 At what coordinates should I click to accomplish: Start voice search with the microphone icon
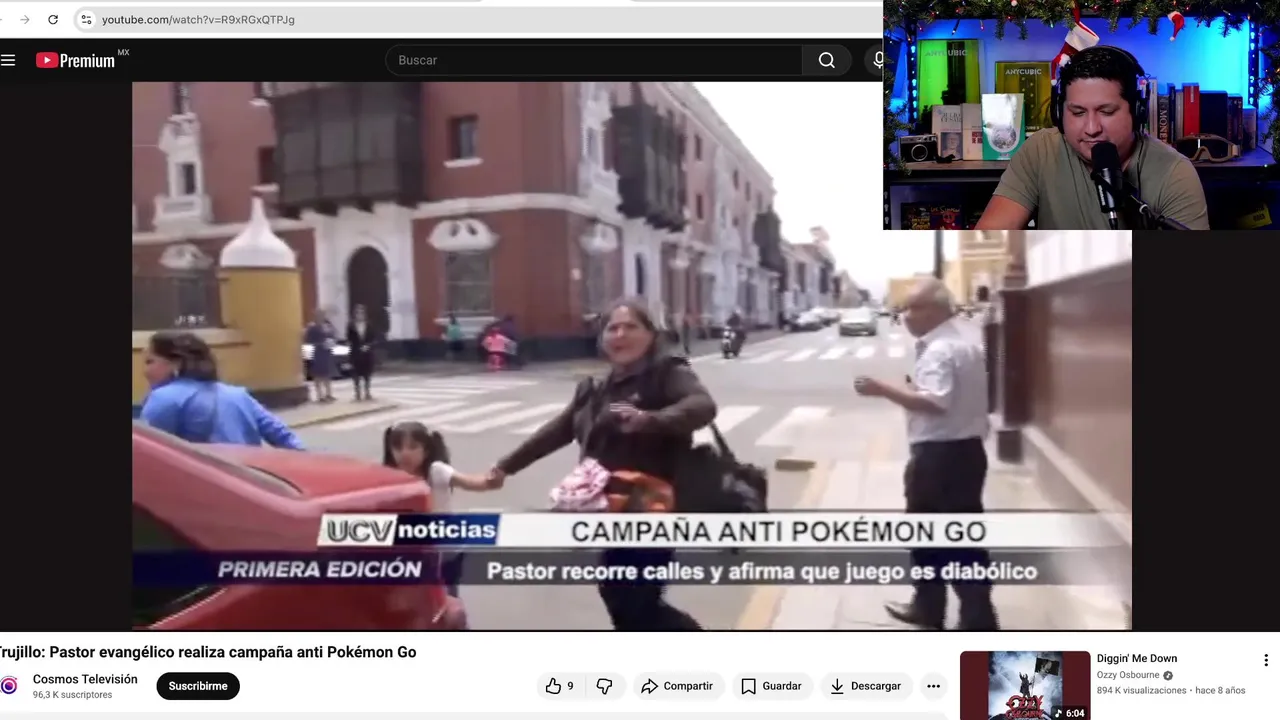(877, 60)
